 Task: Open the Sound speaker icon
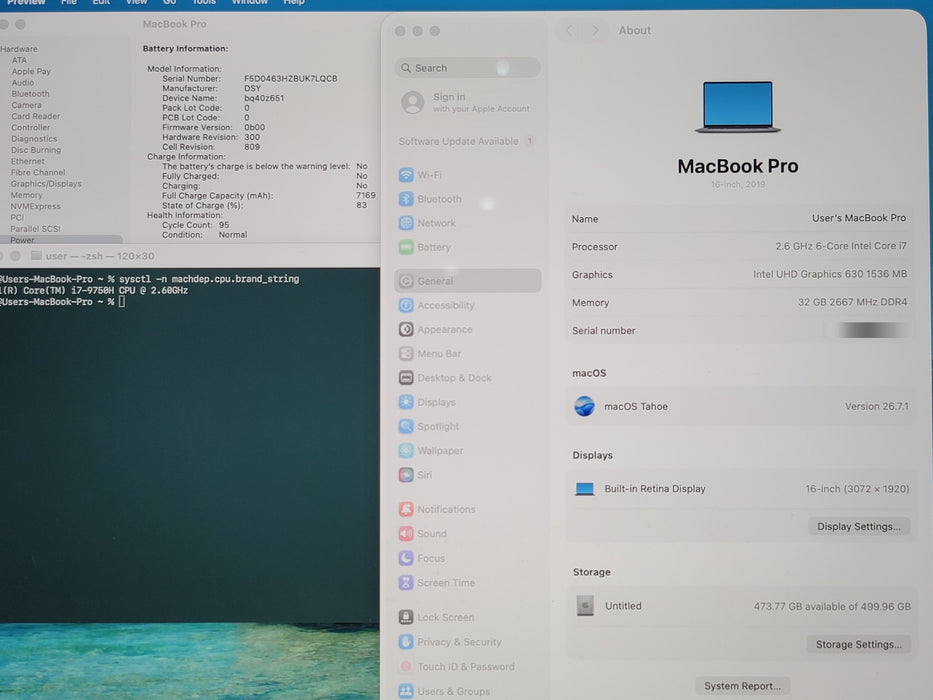coord(406,534)
